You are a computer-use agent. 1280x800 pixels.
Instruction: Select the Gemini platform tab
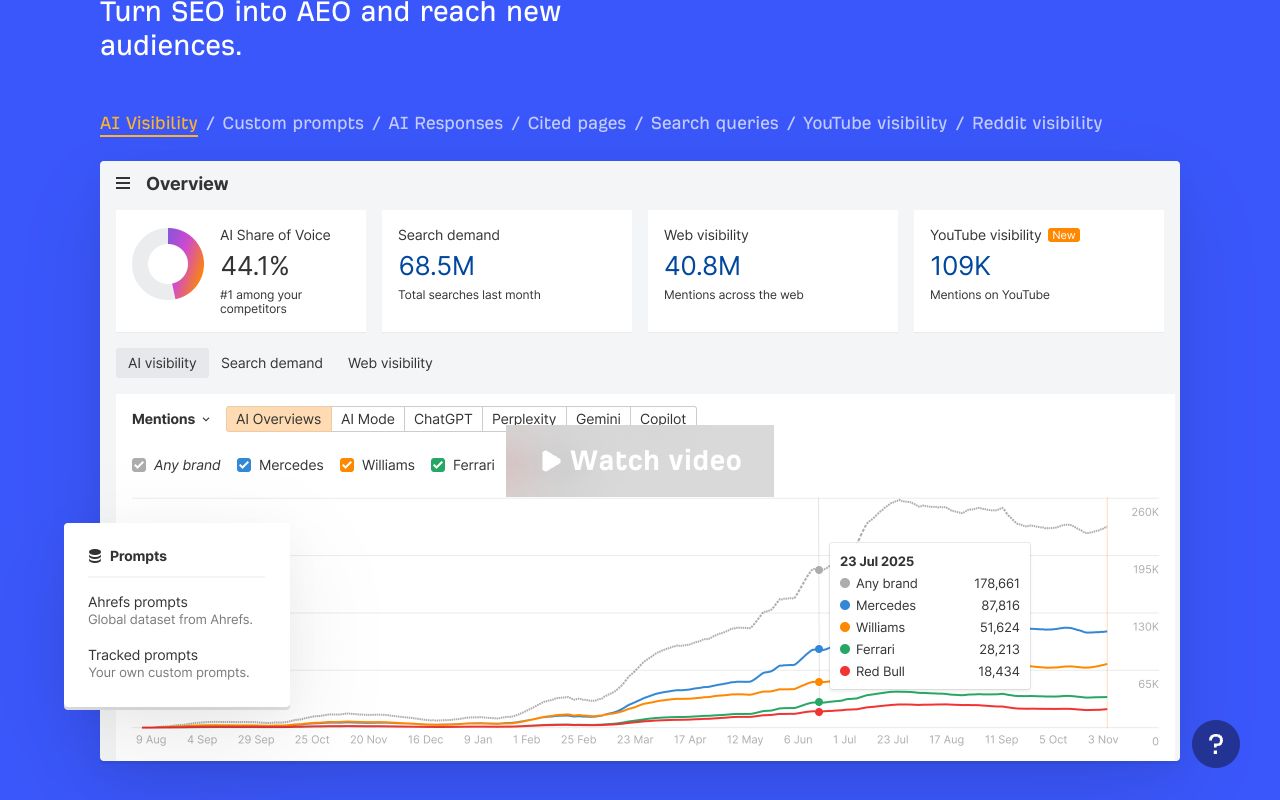click(599, 419)
